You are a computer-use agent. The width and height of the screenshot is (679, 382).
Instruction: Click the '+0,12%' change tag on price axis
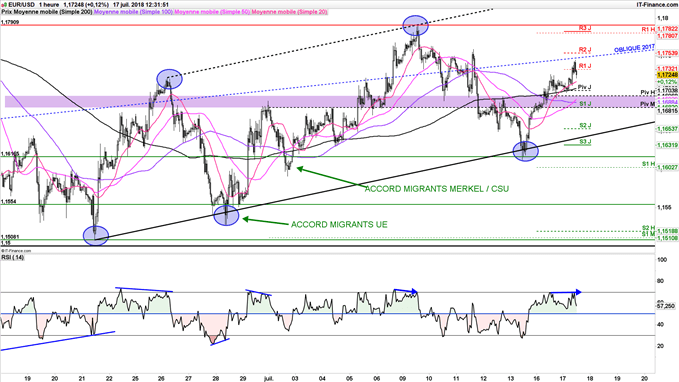coord(666,82)
